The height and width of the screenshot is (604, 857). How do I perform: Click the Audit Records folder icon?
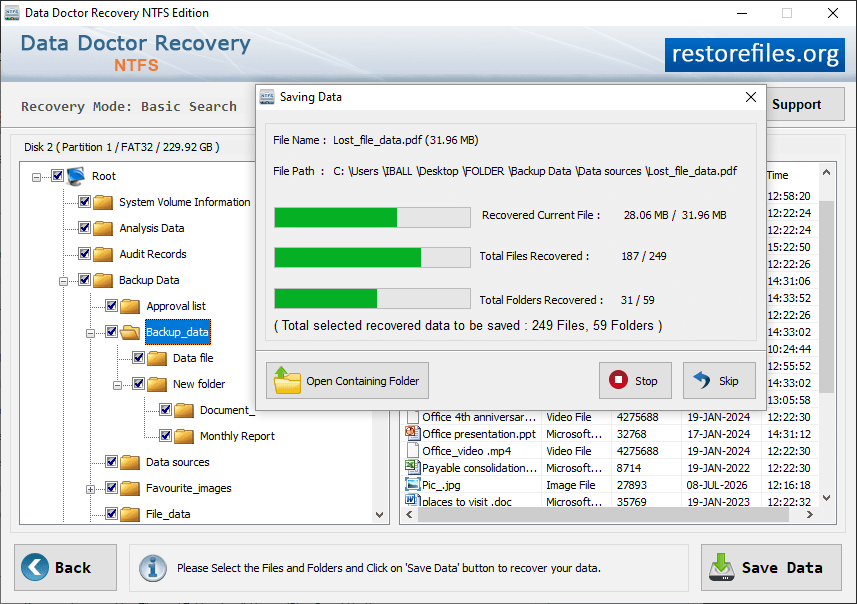(x=103, y=254)
